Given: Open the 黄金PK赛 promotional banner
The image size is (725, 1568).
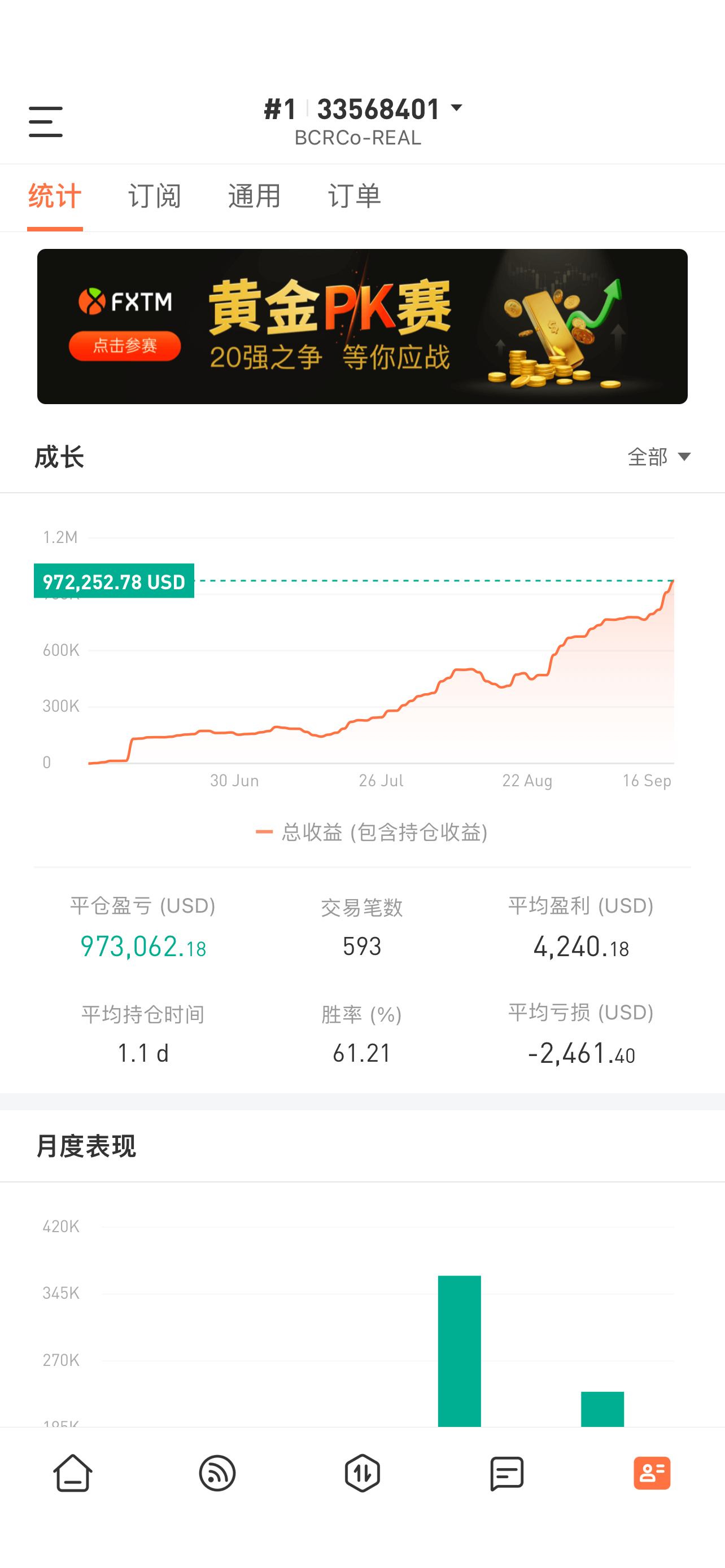Looking at the screenshot, I should coord(362,326).
